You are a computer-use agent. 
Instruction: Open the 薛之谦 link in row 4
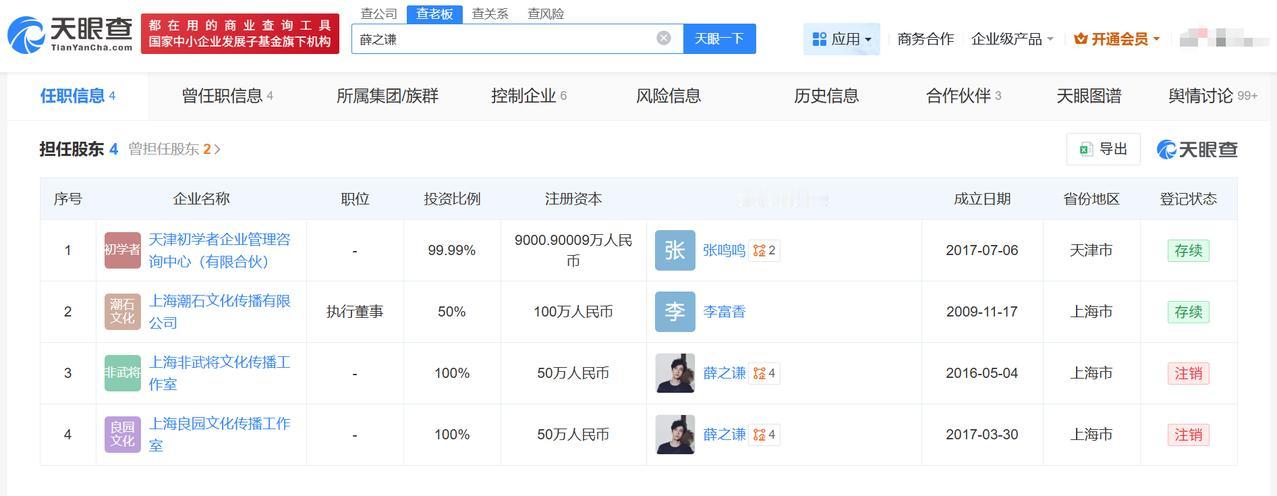pyautogui.click(x=724, y=434)
